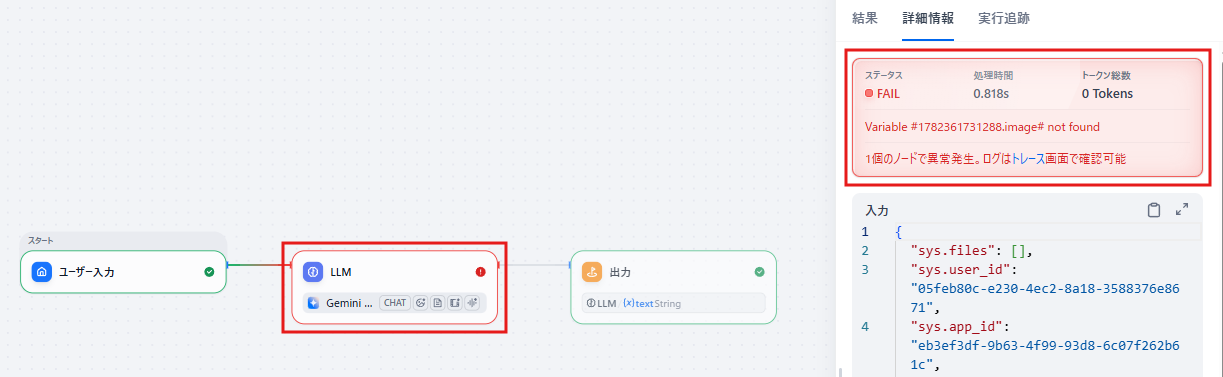Switch to the 結果 tab

pos(865,18)
